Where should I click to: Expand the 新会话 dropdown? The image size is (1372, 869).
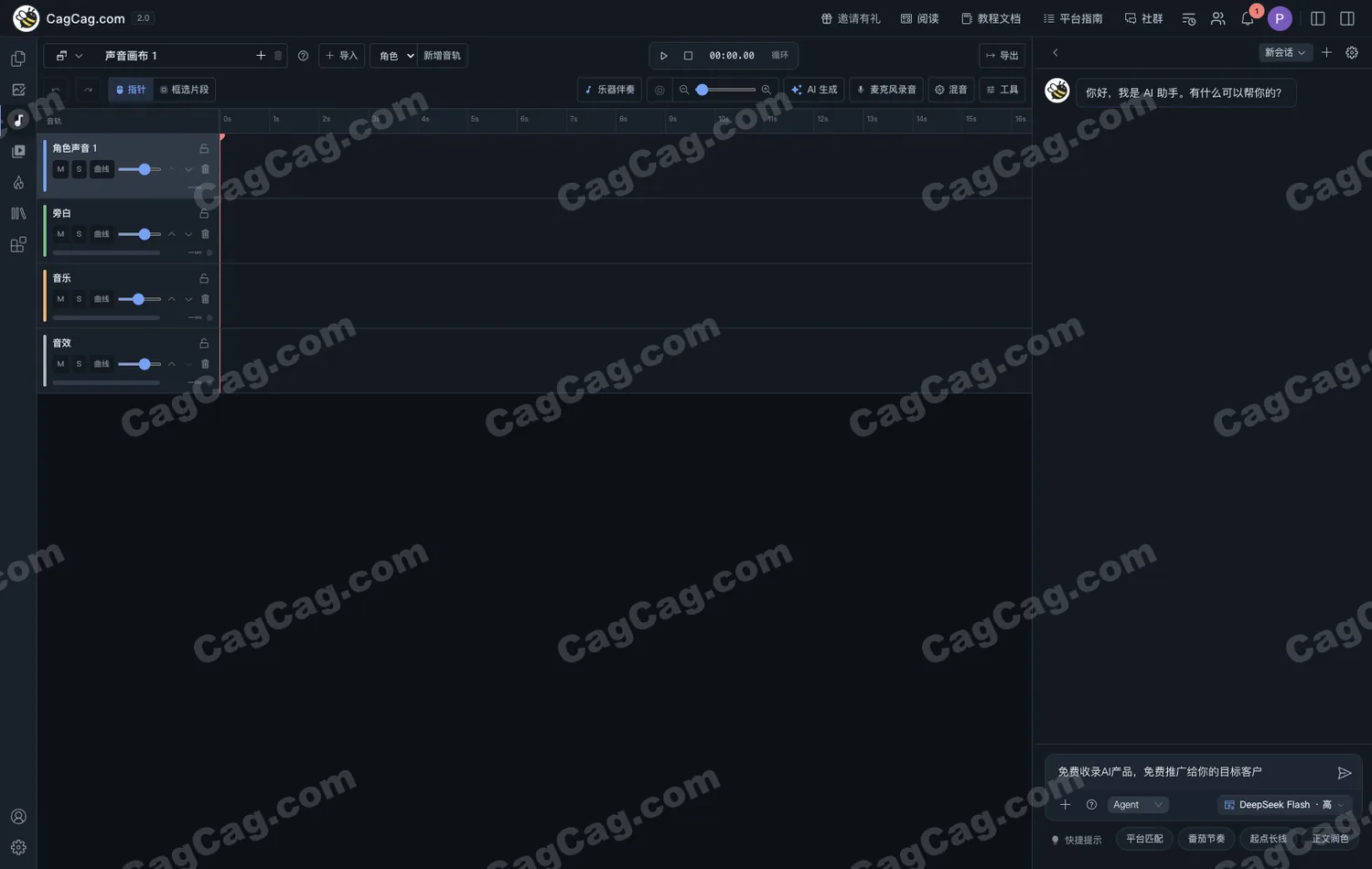(1285, 53)
